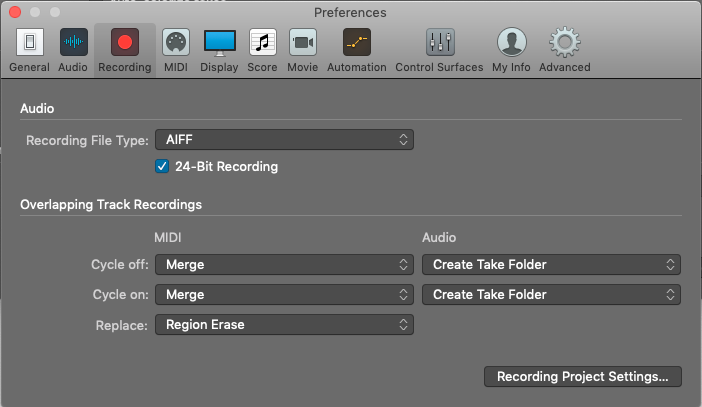
Task: Disable the 24-Bit Recording checkbox
Action: point(162,166)
